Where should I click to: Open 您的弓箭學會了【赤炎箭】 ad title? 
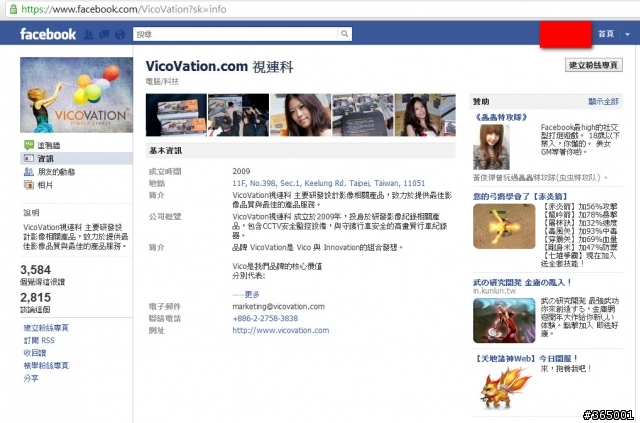(x=520, y=196)
